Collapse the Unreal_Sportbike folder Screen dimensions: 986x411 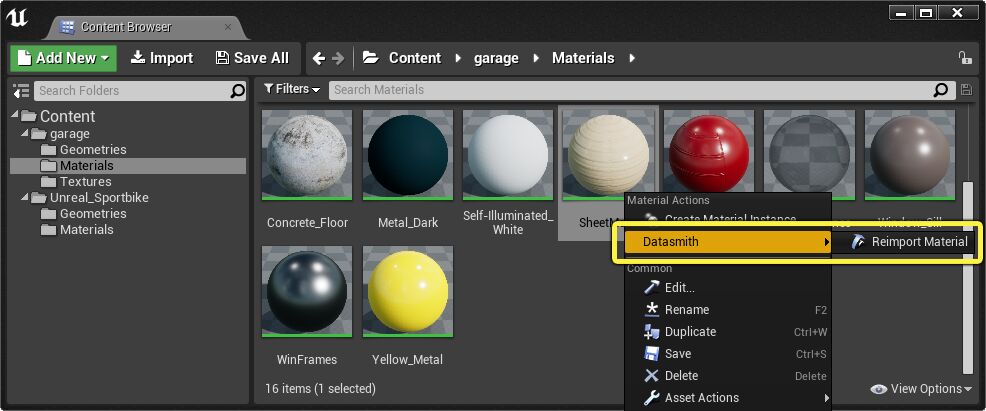[24, 197]
